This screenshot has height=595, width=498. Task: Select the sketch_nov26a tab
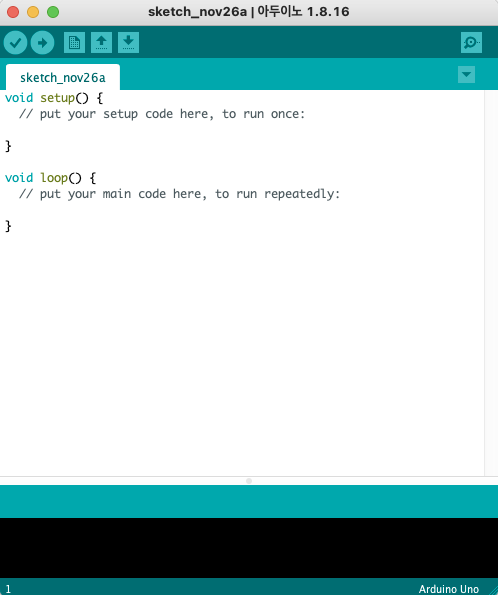pos(63,77)
